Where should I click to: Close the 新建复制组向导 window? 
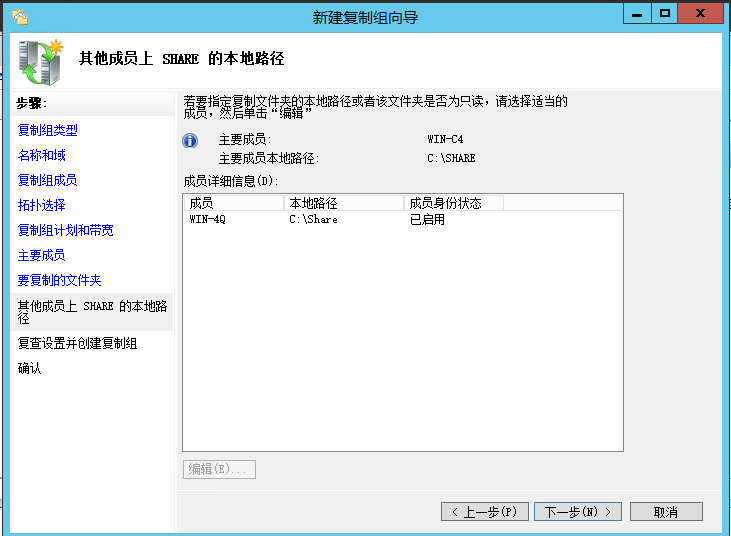[700, 14]
